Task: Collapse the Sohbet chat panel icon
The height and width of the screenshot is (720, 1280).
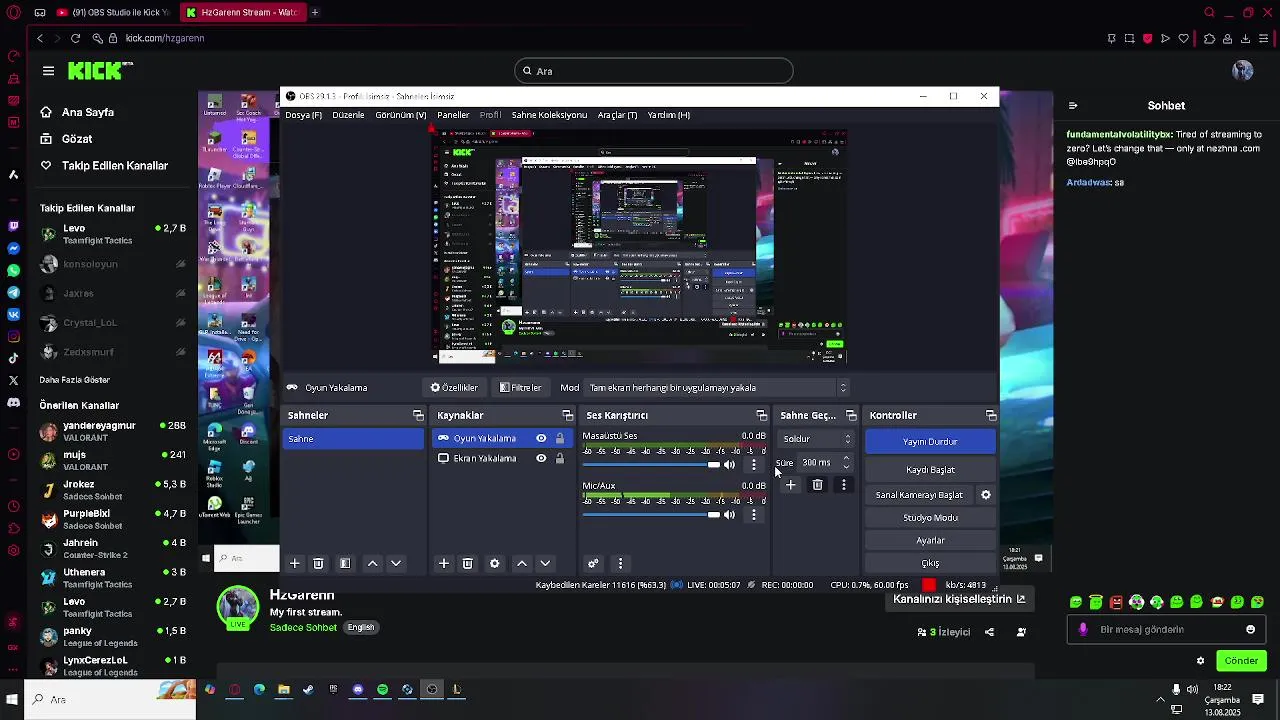Action: (1073, 105)
